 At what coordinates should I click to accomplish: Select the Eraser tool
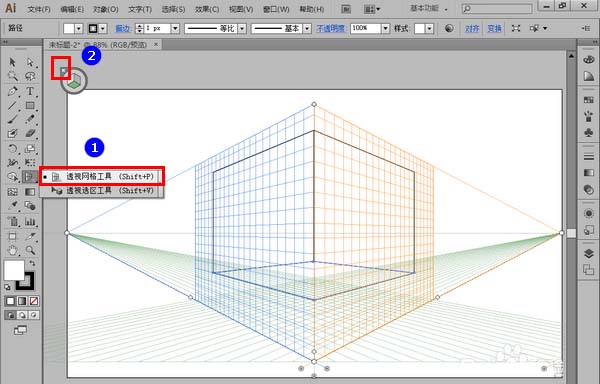click(30, 133)
